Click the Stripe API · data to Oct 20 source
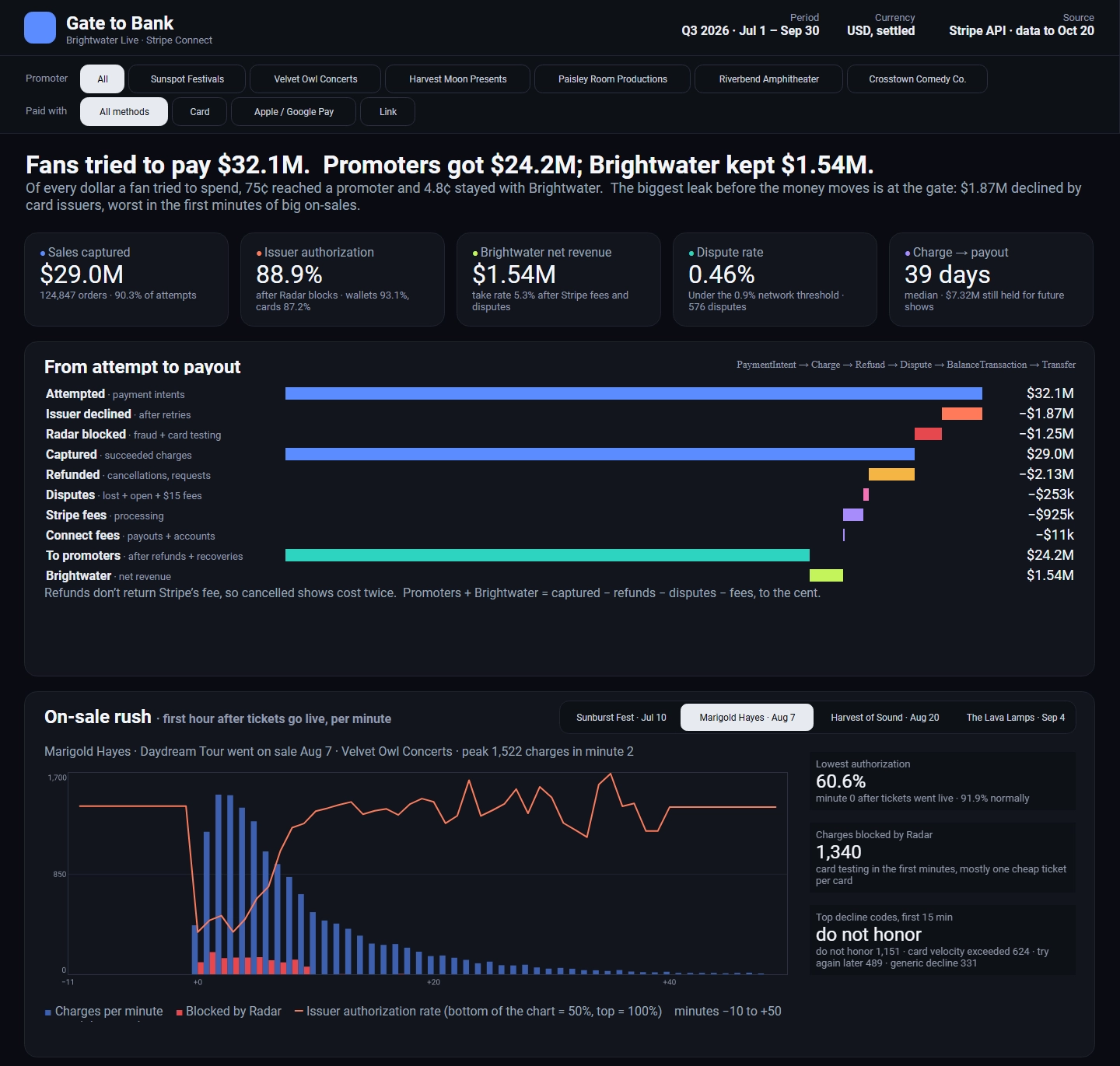This screenshot has width=1120, height=1066. (1021, 31)
